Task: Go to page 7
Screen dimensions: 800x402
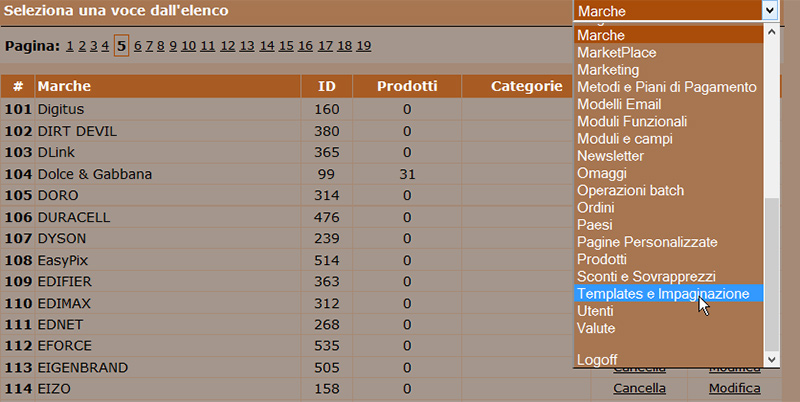Action: click(x=149, y=46)
